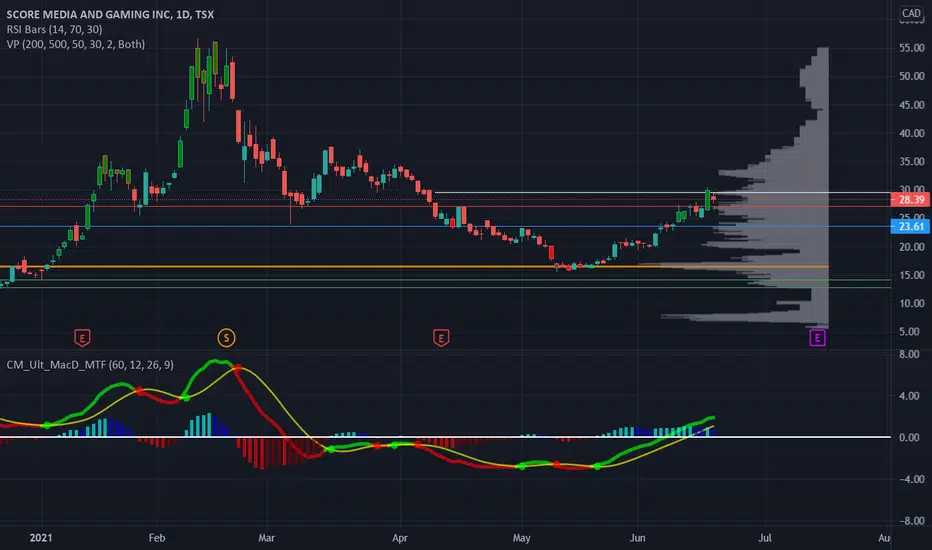The image size is (932, 550).
Task: Click the orange split S marker
Action: click(226, 338)
